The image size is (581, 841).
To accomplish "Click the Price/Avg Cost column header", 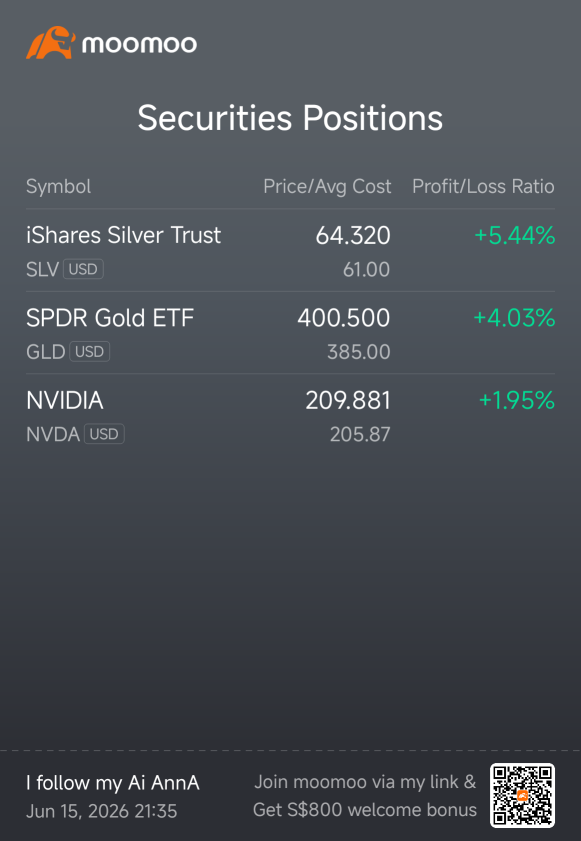I will [x=327, y=187].
